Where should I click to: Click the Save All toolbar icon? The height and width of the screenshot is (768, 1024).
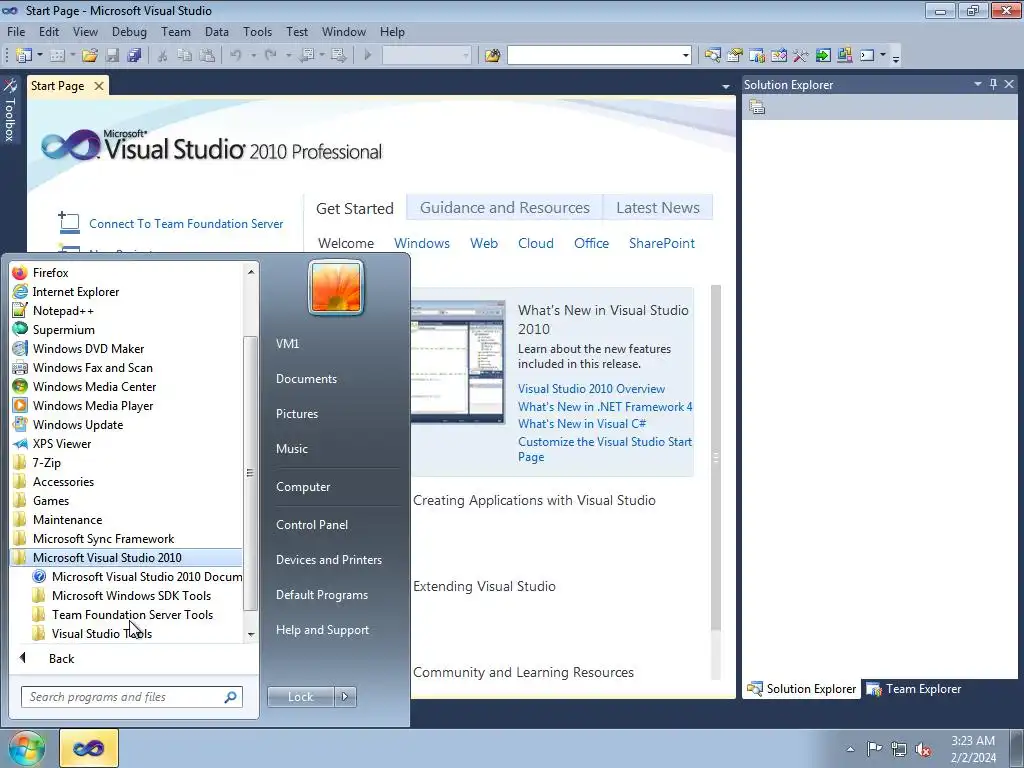point(135,56)
